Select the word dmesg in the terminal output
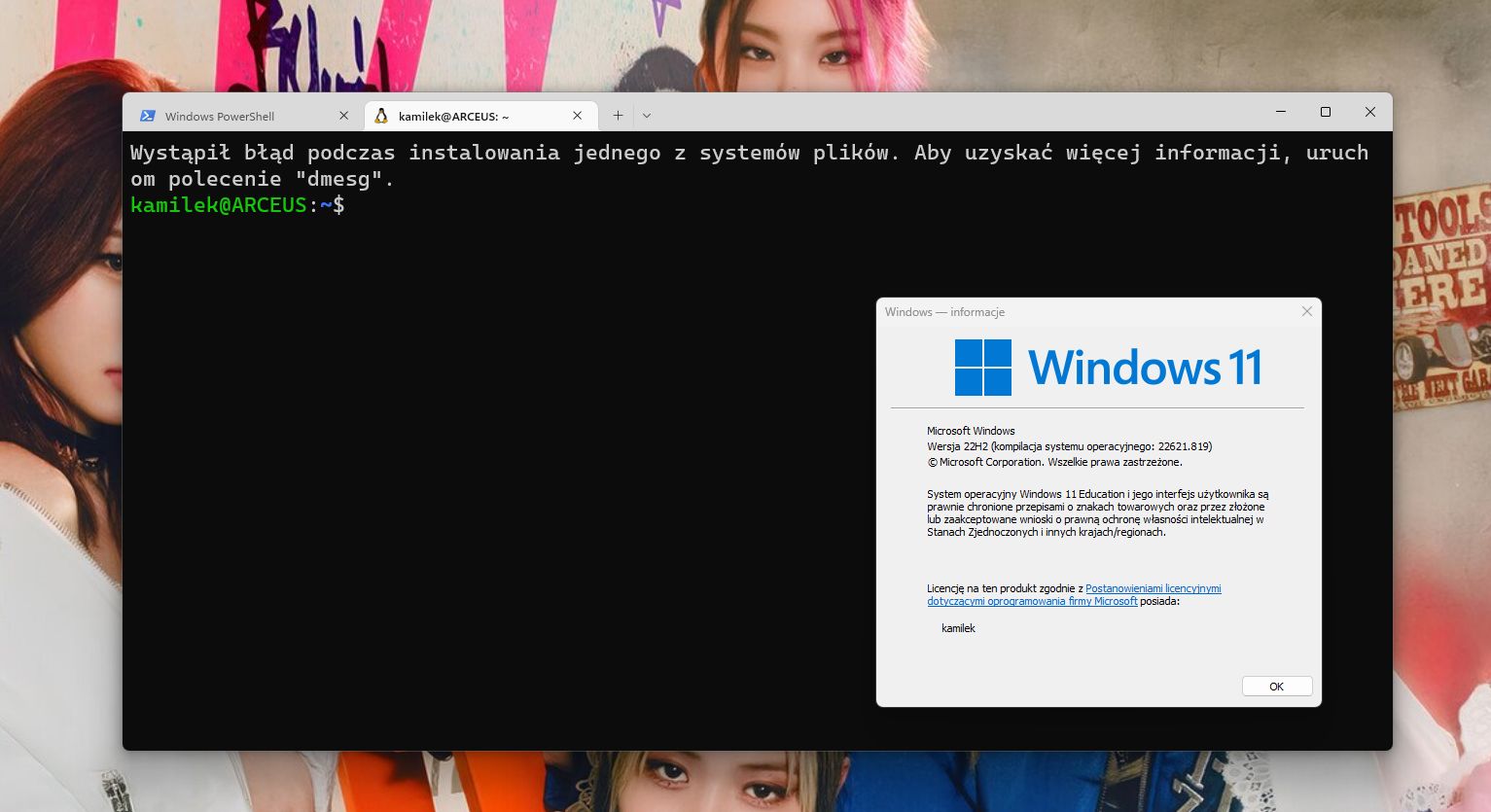Viewport: 1491px width, 812px height. (337, 179)
